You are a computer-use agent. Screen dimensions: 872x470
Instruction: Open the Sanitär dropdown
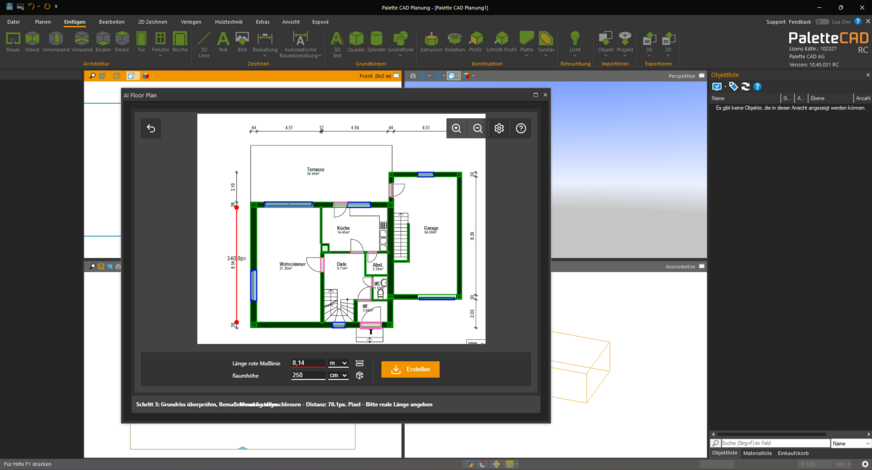point(546,56)
